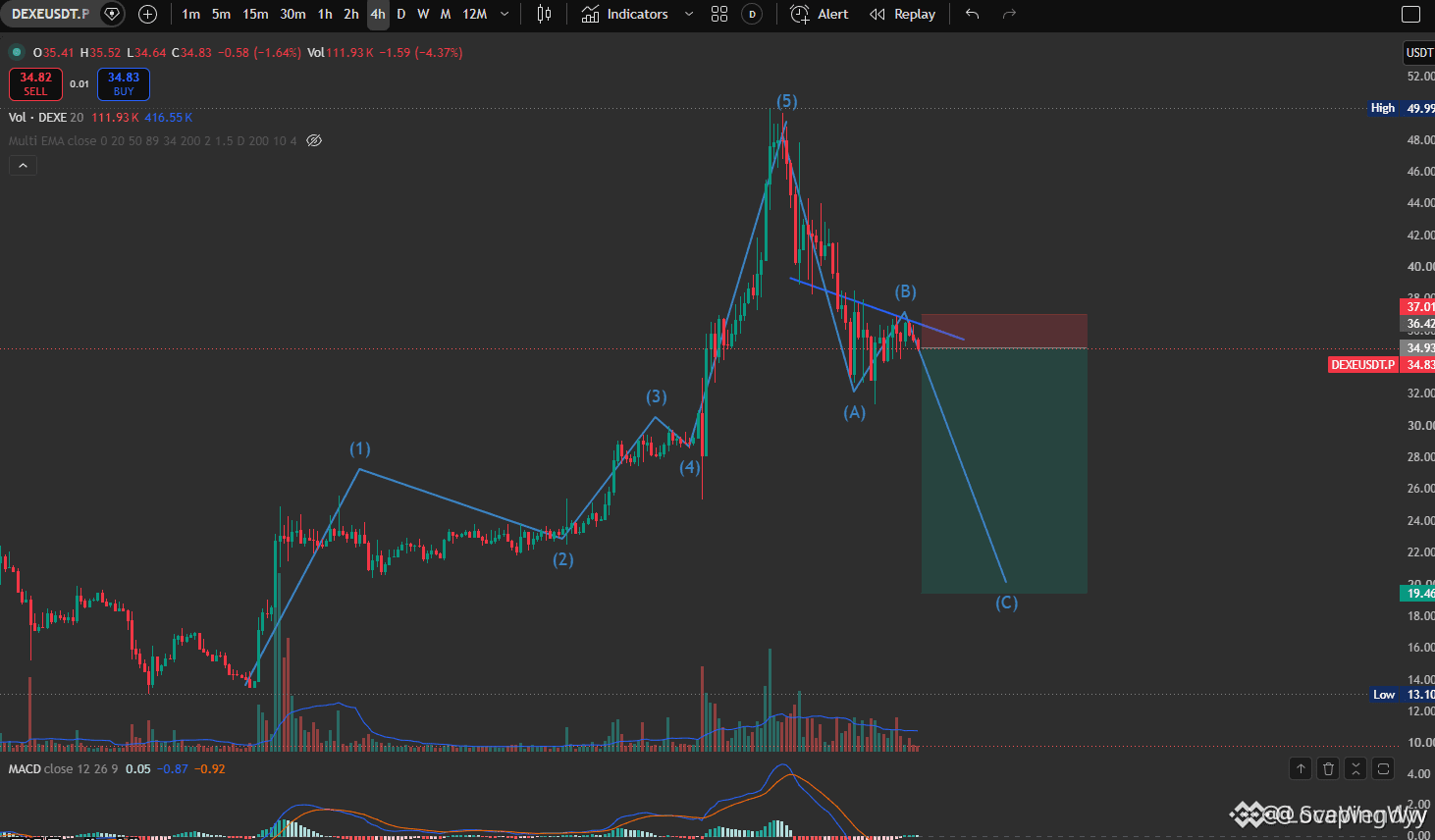Move the MACD pane up with the arrow icon

point(1301,768)
